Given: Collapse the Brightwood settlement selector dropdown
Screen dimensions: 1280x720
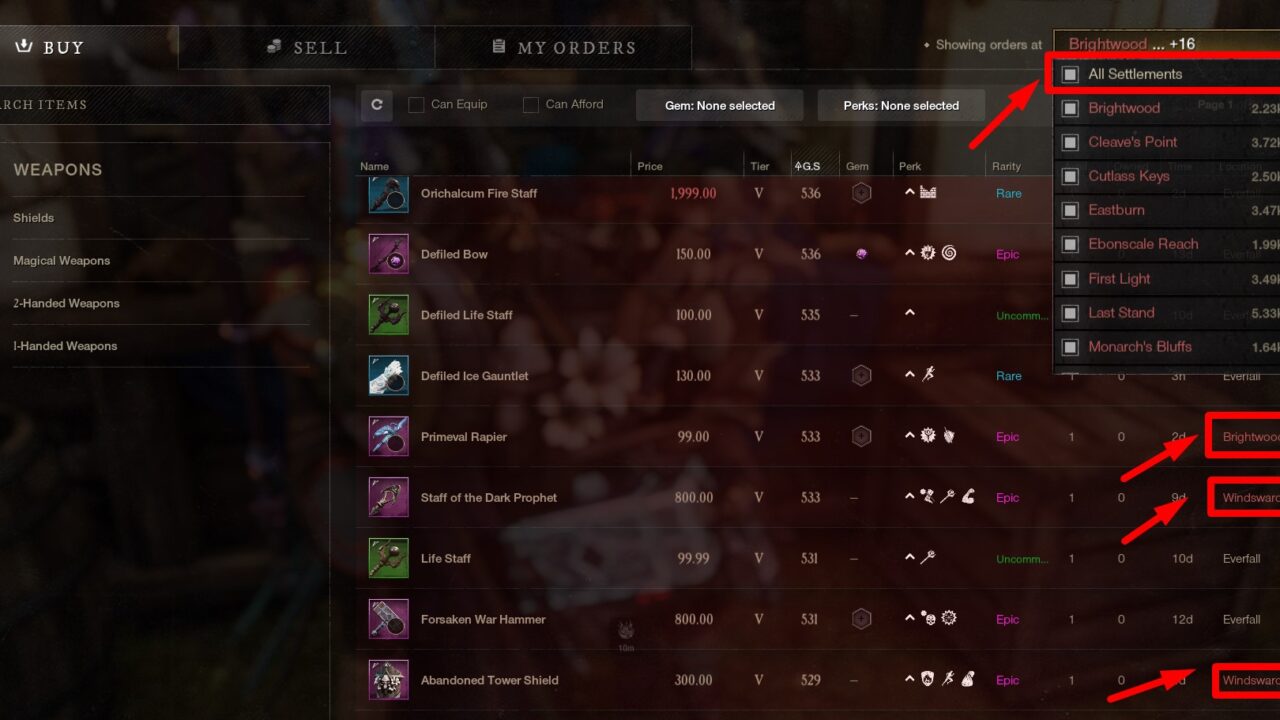Looking at the screenshot, I should (1166, 44).
